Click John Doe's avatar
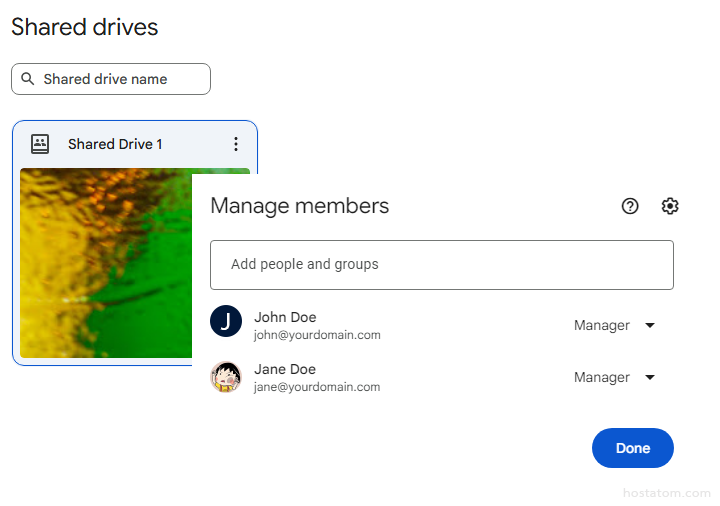 (226, 321)
